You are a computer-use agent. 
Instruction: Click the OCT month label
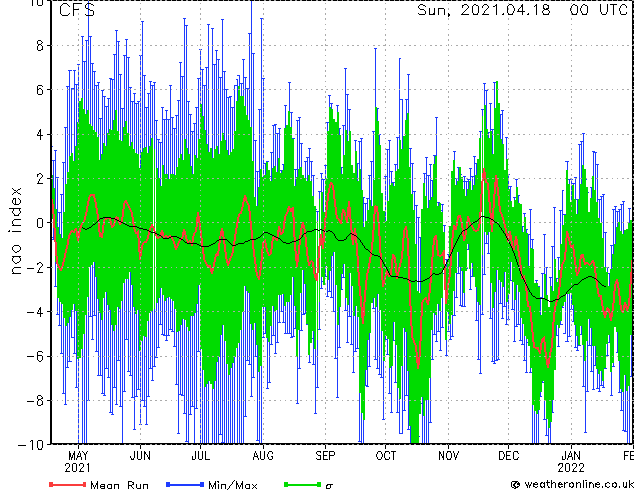point(386,456)
